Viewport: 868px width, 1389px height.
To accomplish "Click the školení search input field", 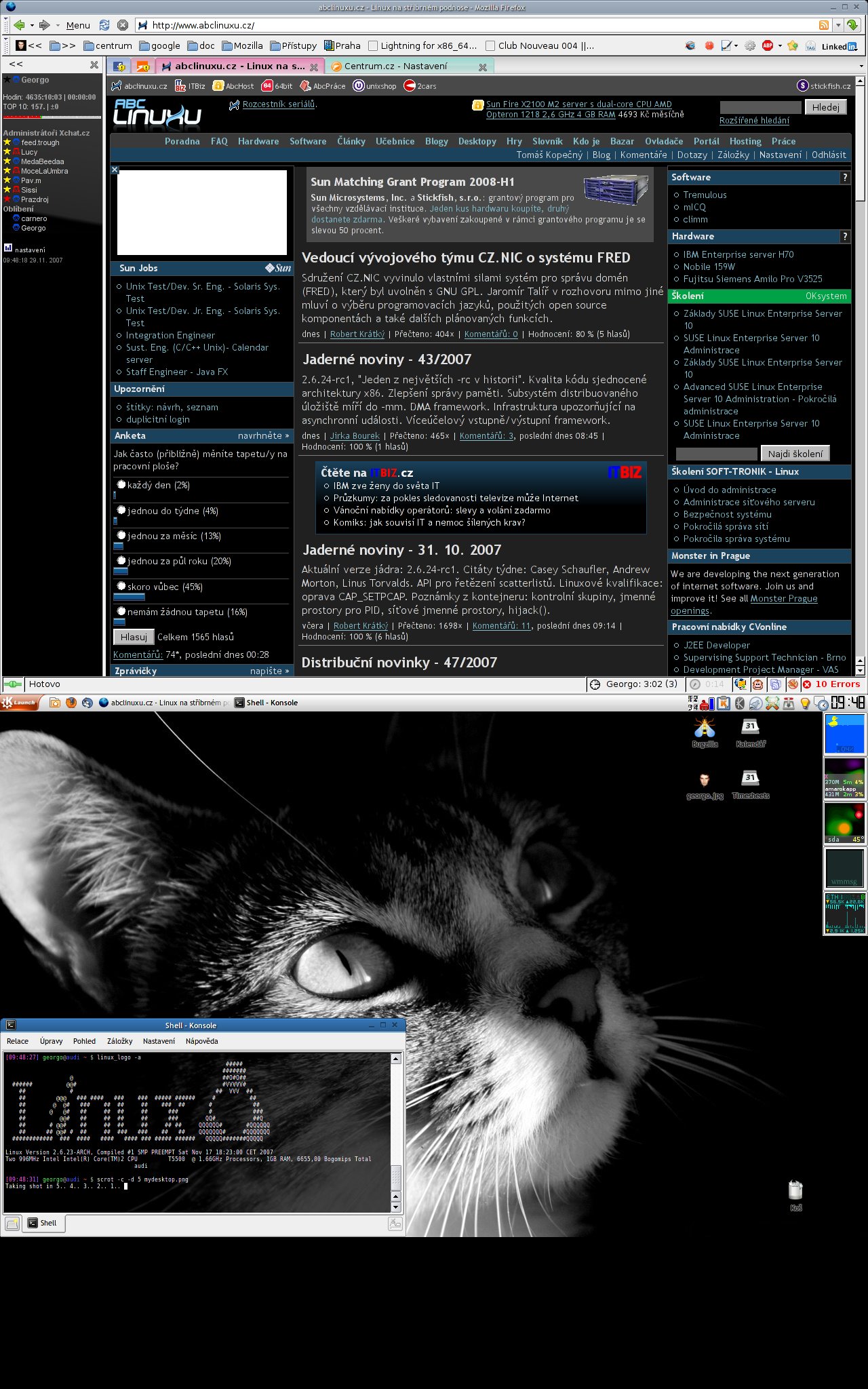I will (716, 454).
